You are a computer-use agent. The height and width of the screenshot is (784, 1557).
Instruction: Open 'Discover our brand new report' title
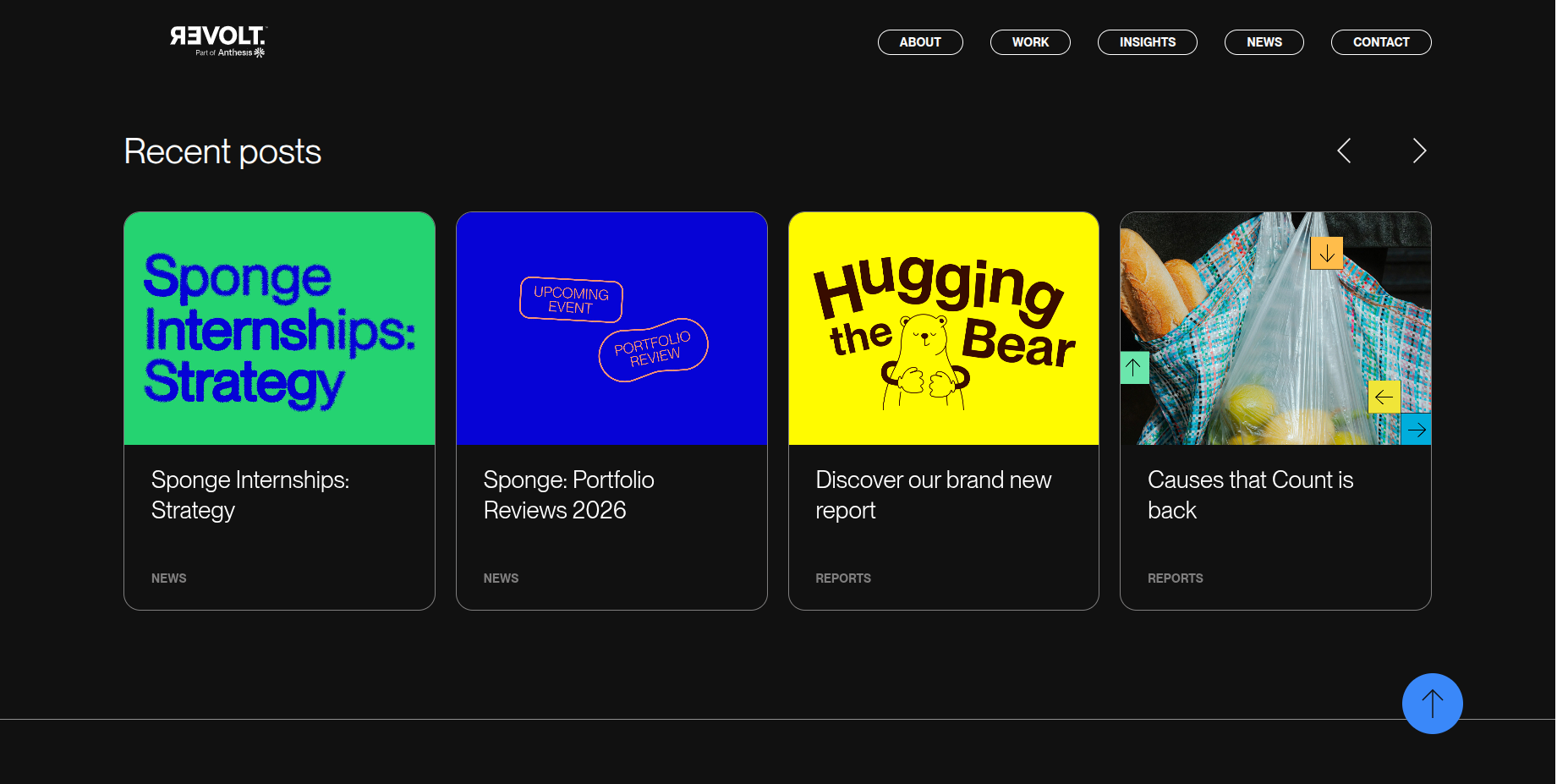click(934, 495)
